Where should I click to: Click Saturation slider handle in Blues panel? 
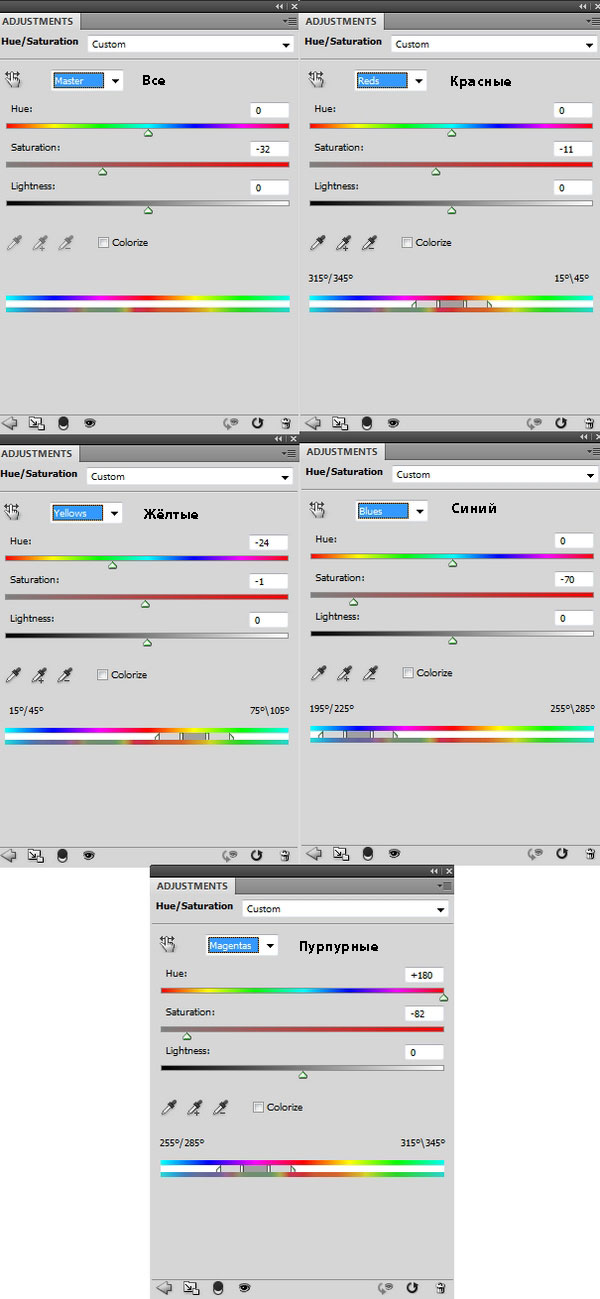[x=353, y=601]
